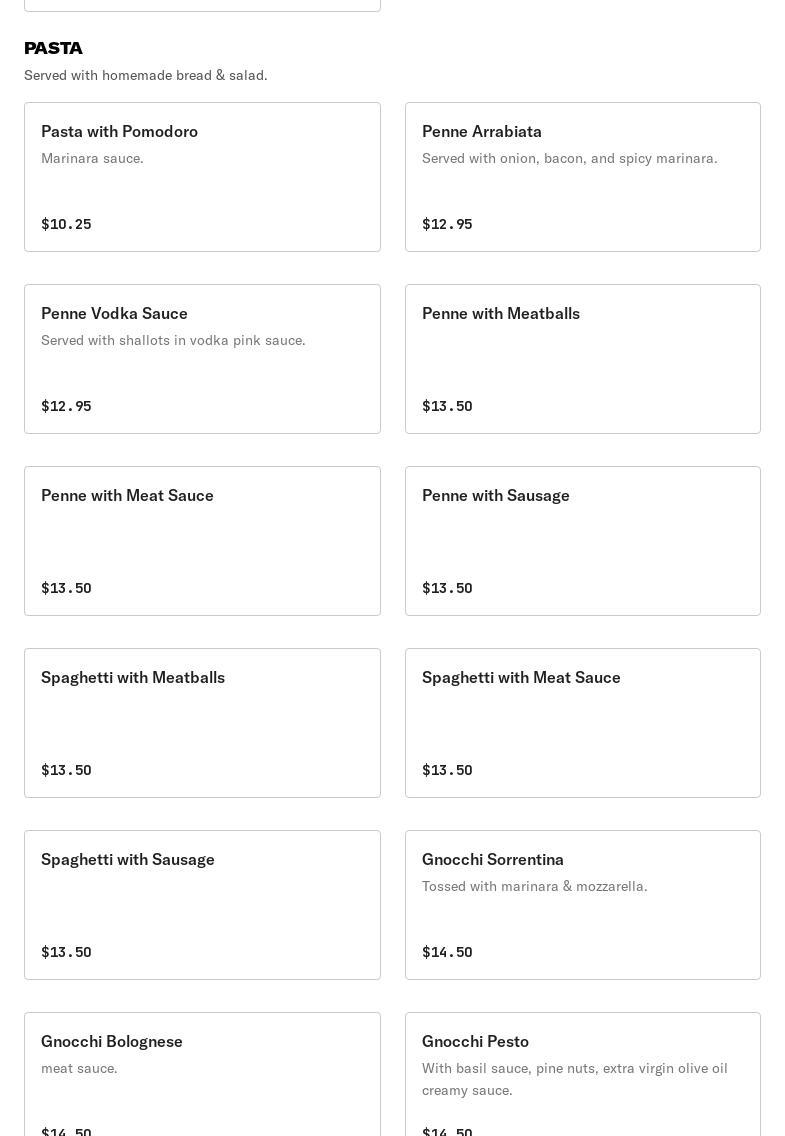Open the Penne with Meat Sauce card
The width and height of the screenshot is (785, 1136).
[x=202, y=541]
